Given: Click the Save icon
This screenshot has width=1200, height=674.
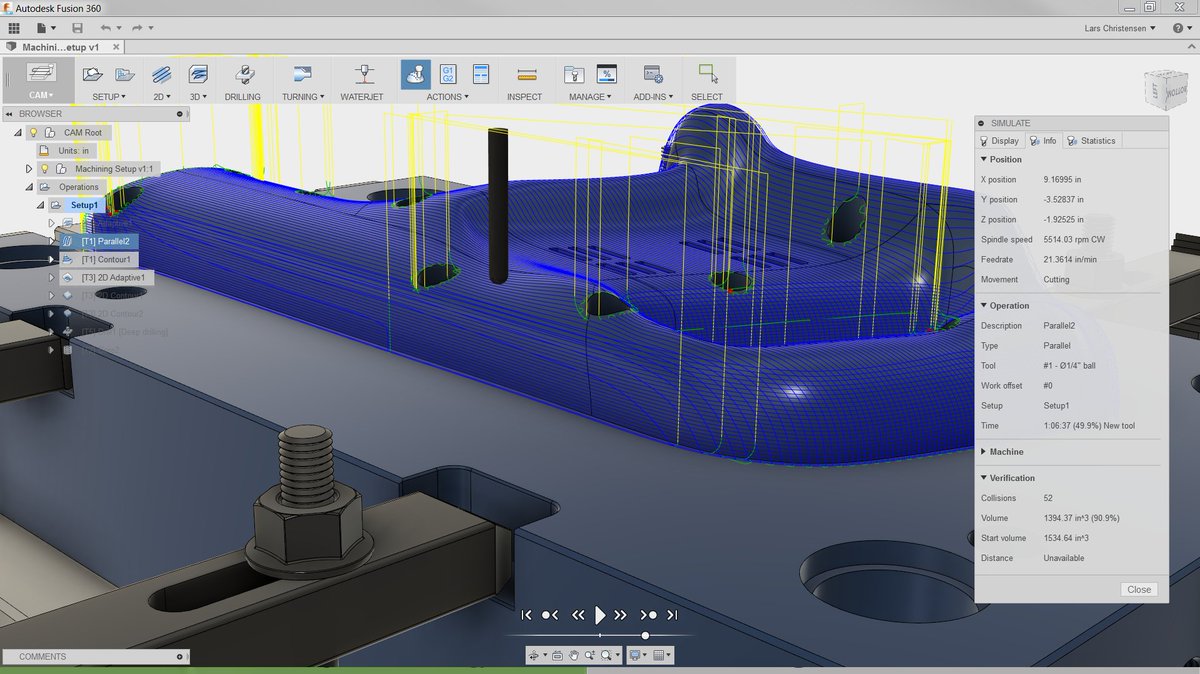Looking at the screenshot, I should click(78, 28).
